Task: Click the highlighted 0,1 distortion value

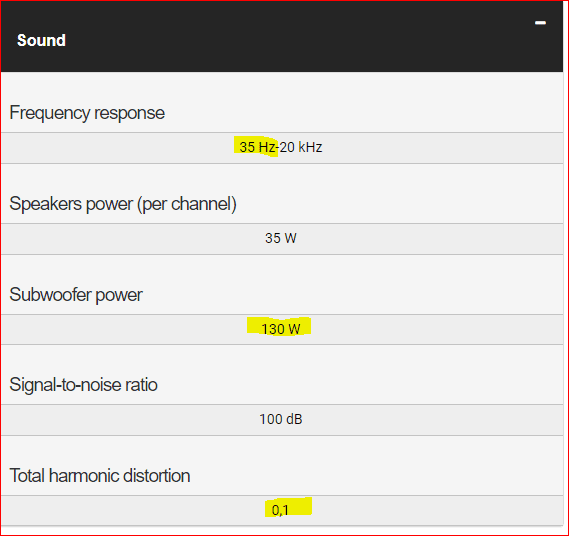Action: click(x=280, y=510)
